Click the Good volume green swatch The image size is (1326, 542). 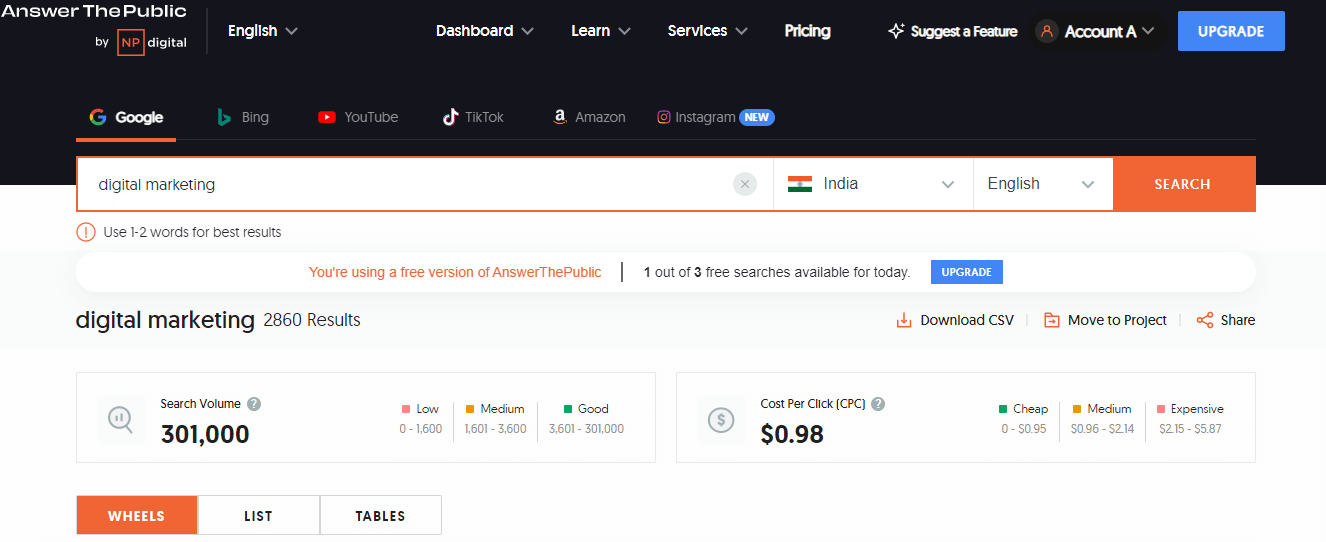click(568, 409)
